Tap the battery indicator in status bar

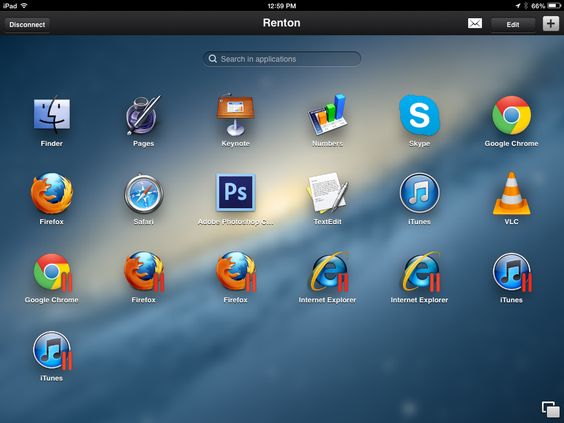coord(554,6)
